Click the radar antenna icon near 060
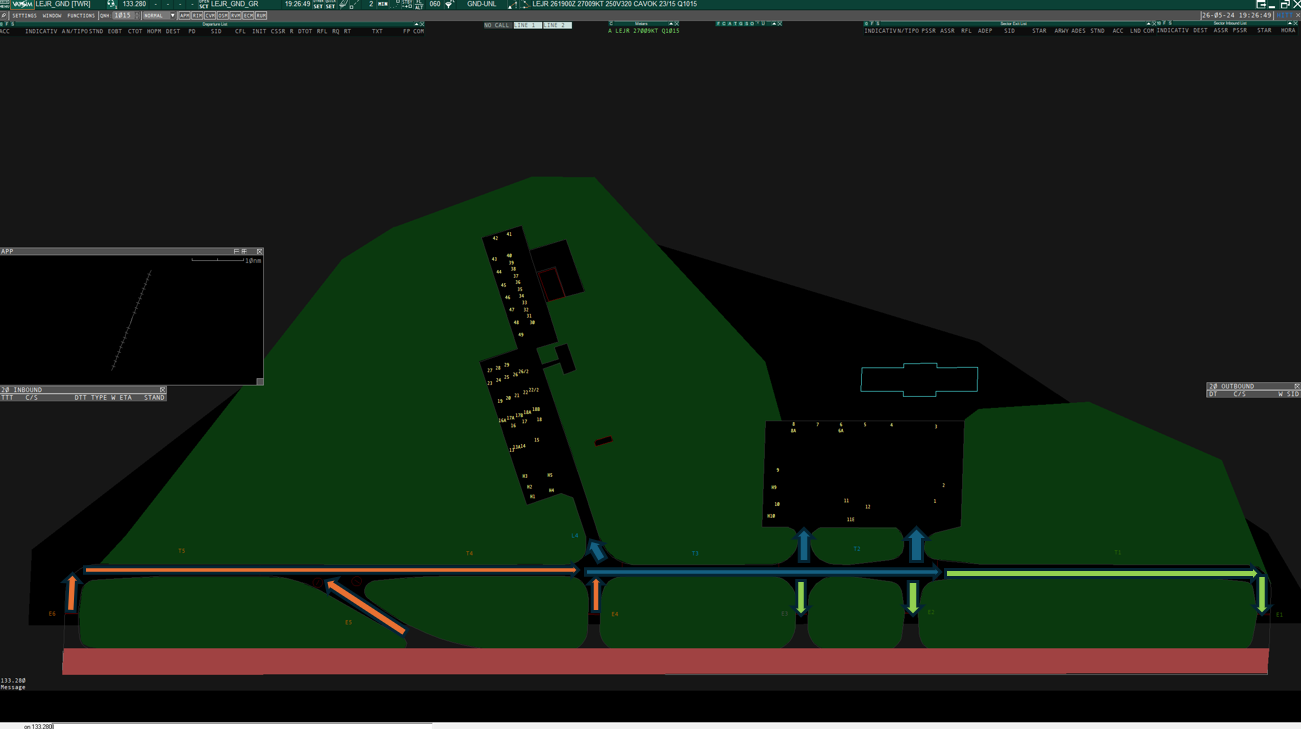This screenshot has height=729, width=1301. 449,4
